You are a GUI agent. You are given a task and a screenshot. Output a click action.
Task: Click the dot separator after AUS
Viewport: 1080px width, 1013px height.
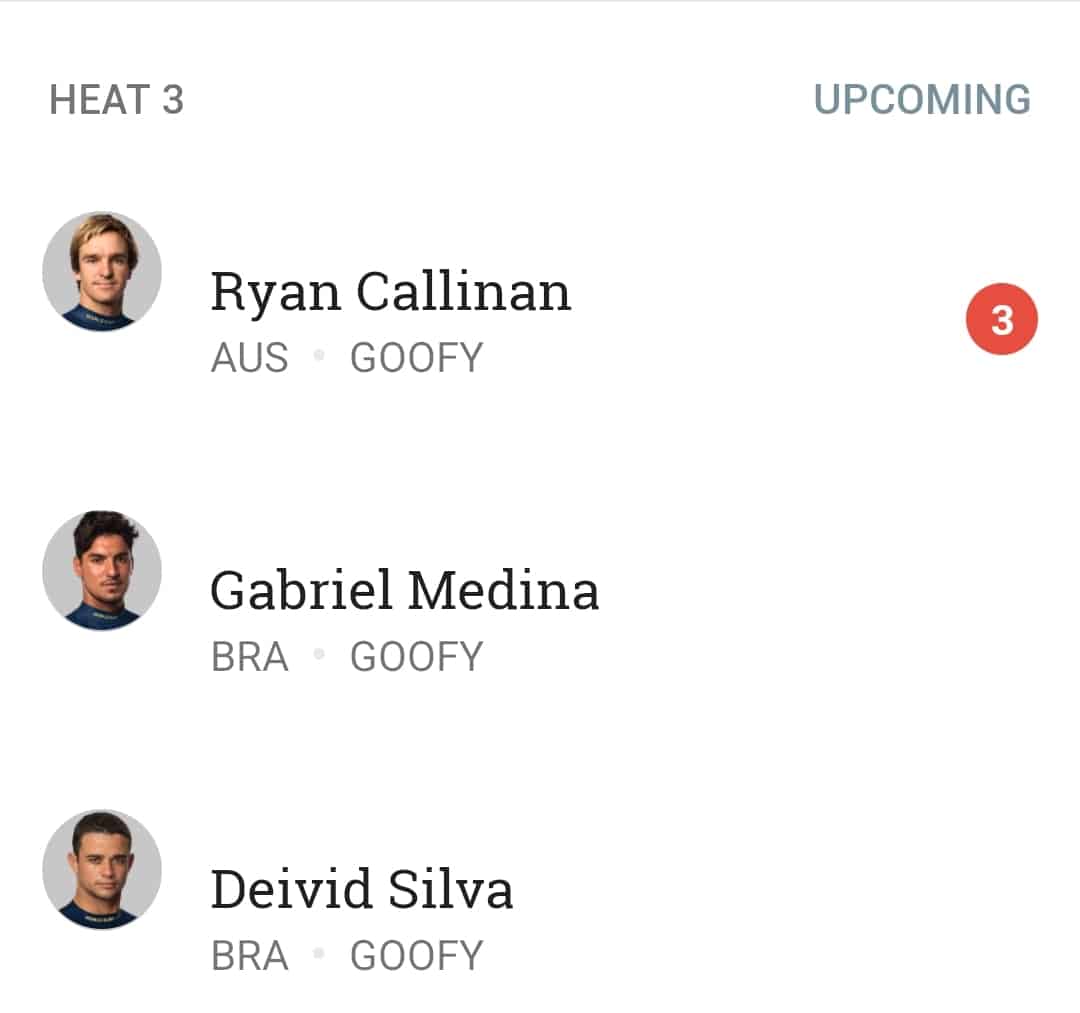click(x=319, y=355)
